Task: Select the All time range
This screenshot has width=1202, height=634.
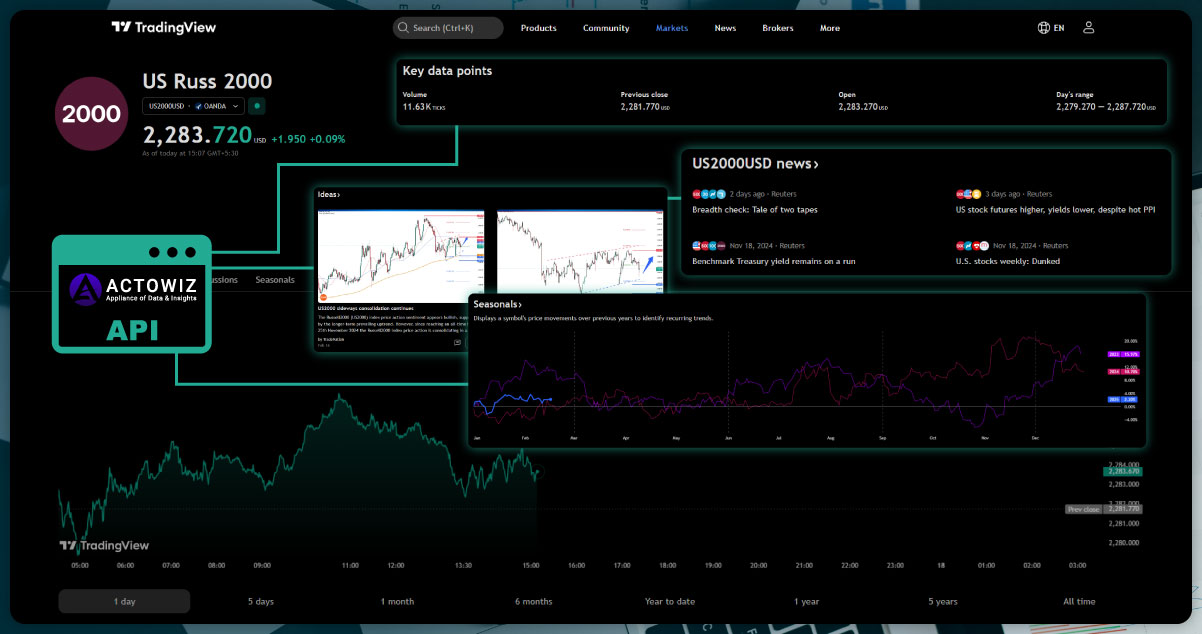Action: click(x=1079, y=601)
